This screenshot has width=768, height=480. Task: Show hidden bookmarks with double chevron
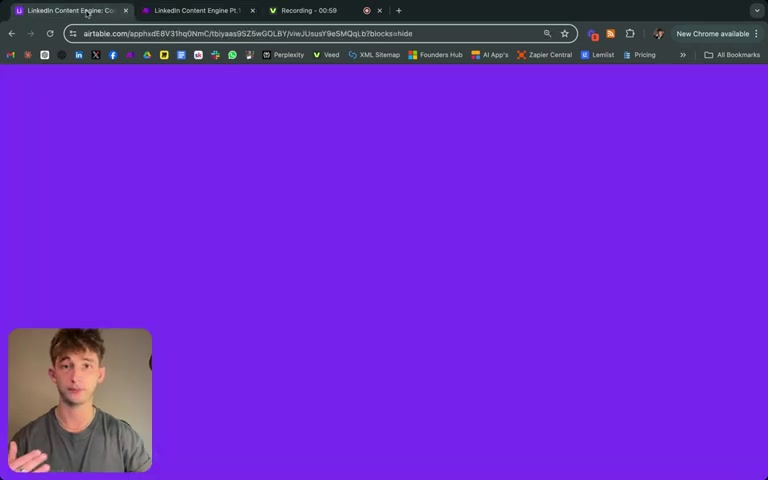[683, 55]
